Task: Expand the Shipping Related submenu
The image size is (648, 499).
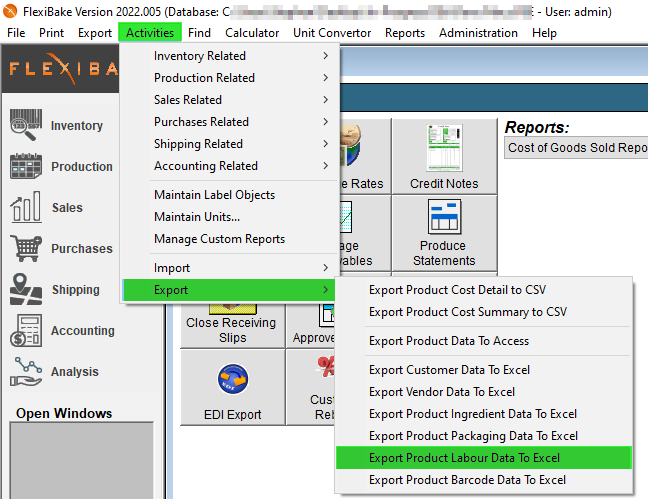Action: point(231,143)
